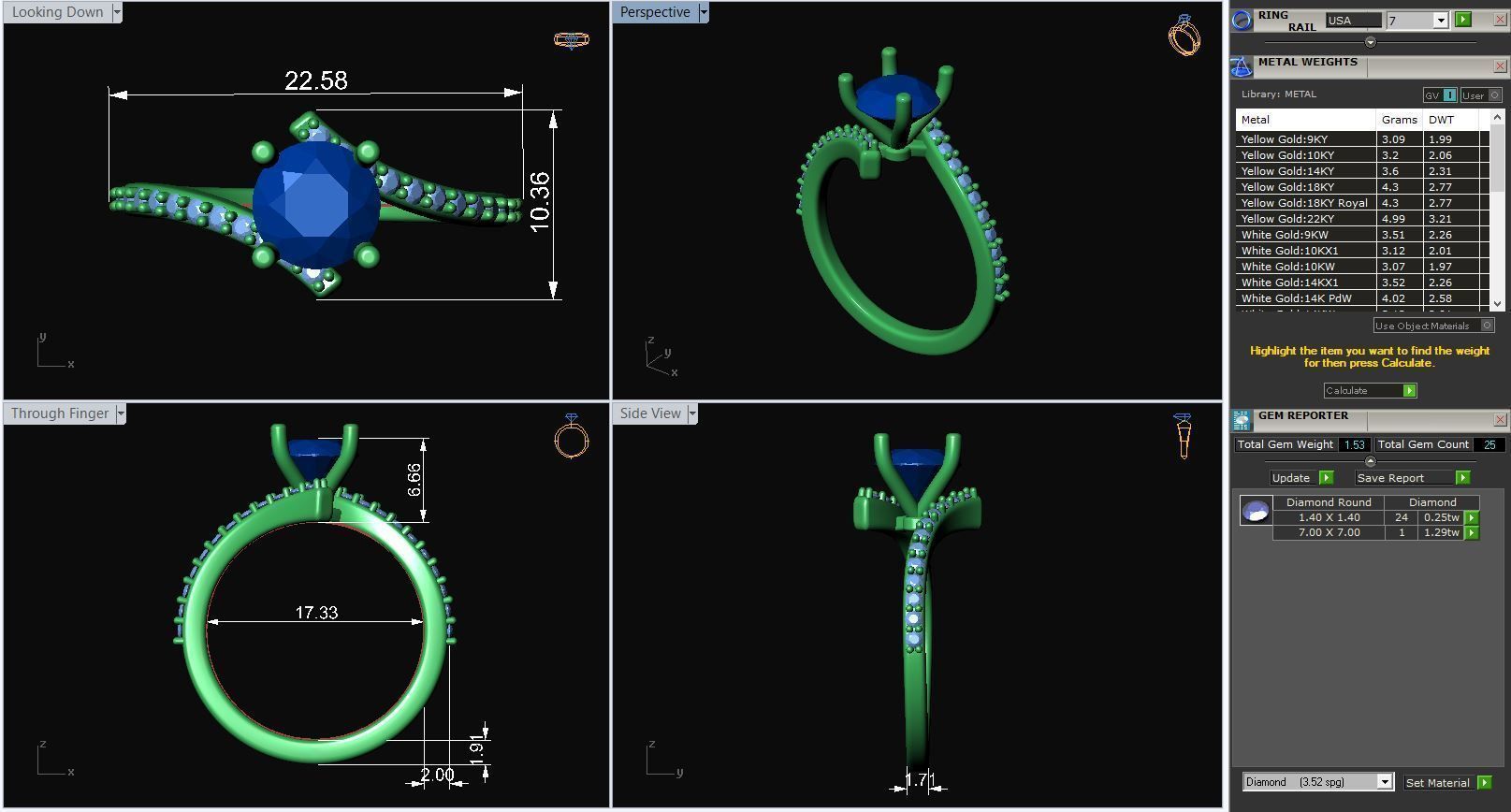1511x812 pixels.
Task: Select the Yellow Gold:9KY row
Action: pyautogui.click(x=1362, y=138)
